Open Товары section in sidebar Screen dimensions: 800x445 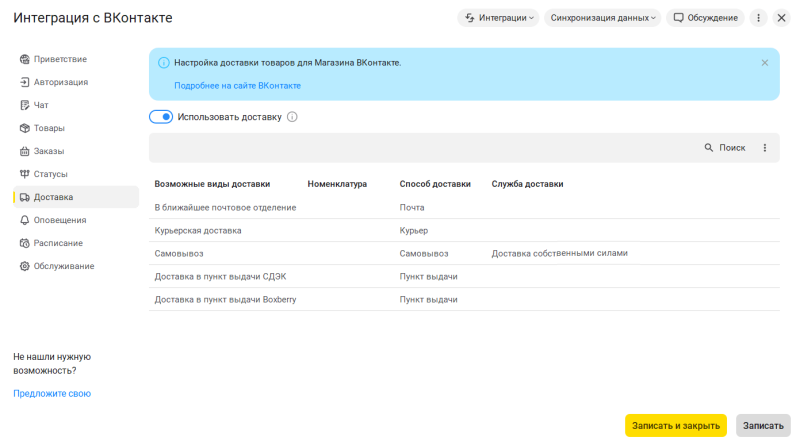tap(49, 128)
